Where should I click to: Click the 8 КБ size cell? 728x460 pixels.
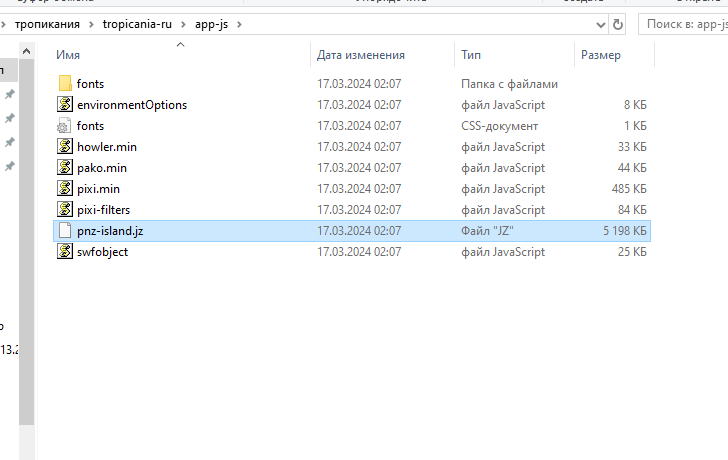[x=635, y=105]
